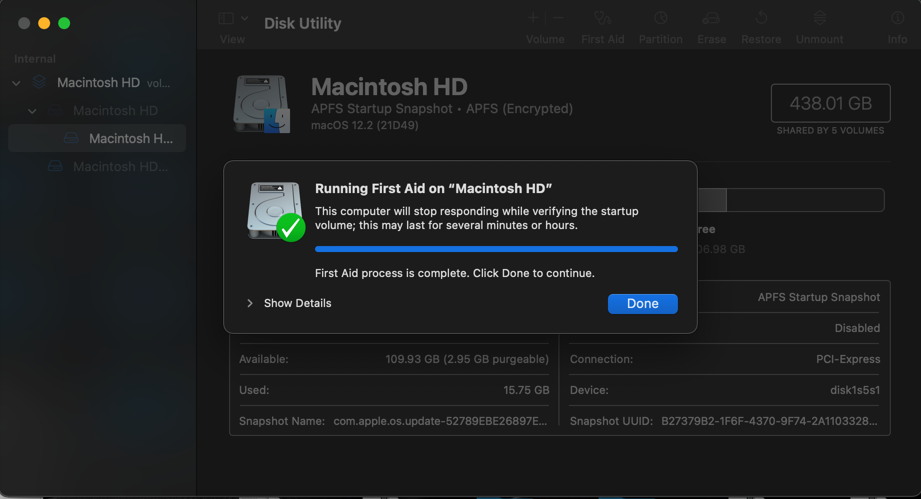Click the 438.01 GB capacity box
This screenshot has width=921, height=499.
[831, 103]
